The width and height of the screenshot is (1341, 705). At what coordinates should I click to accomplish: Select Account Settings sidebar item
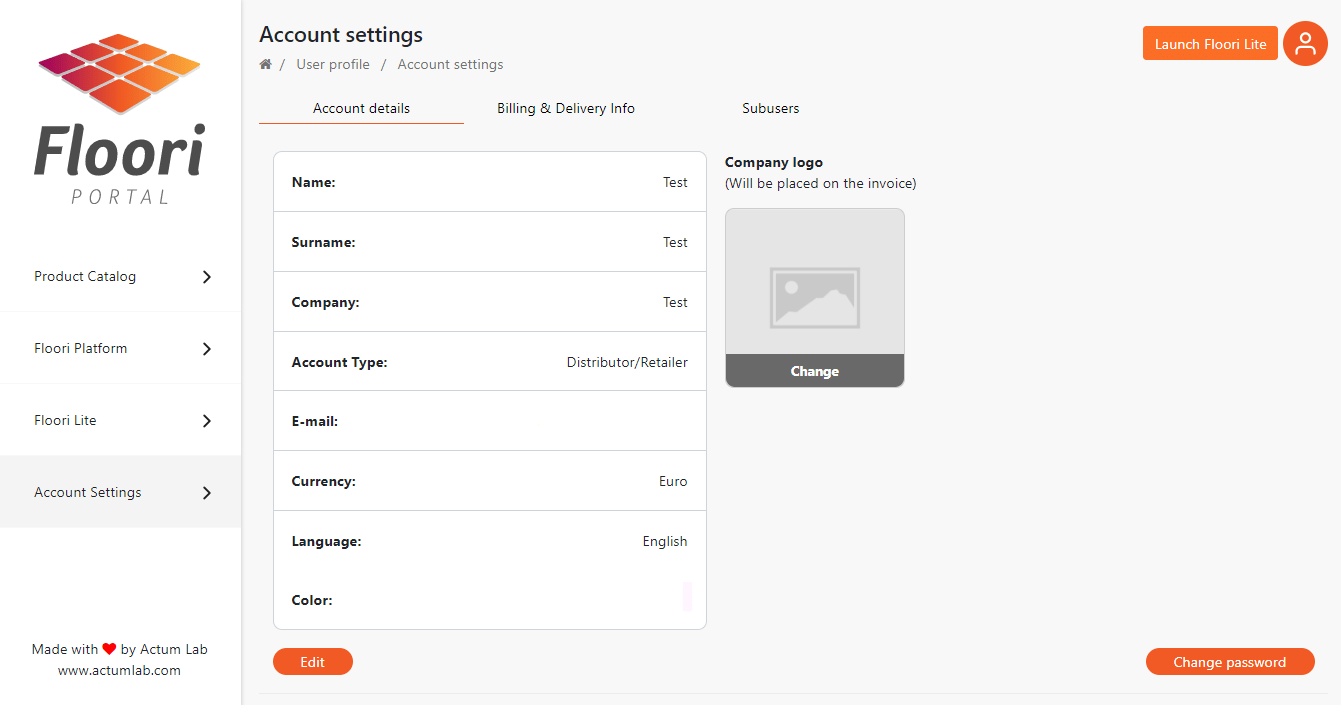click(x=120, y=492)
